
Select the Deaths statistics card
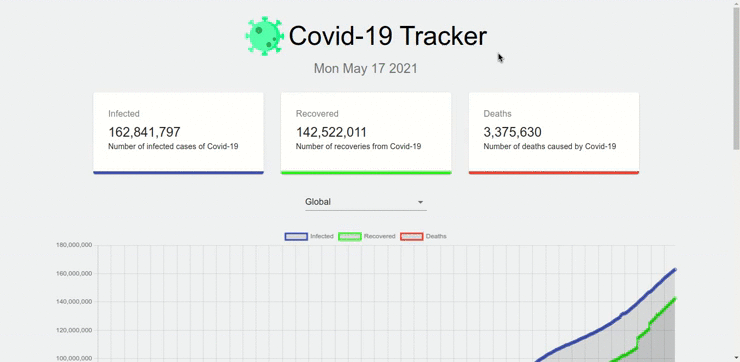click(x=554, y=133)
